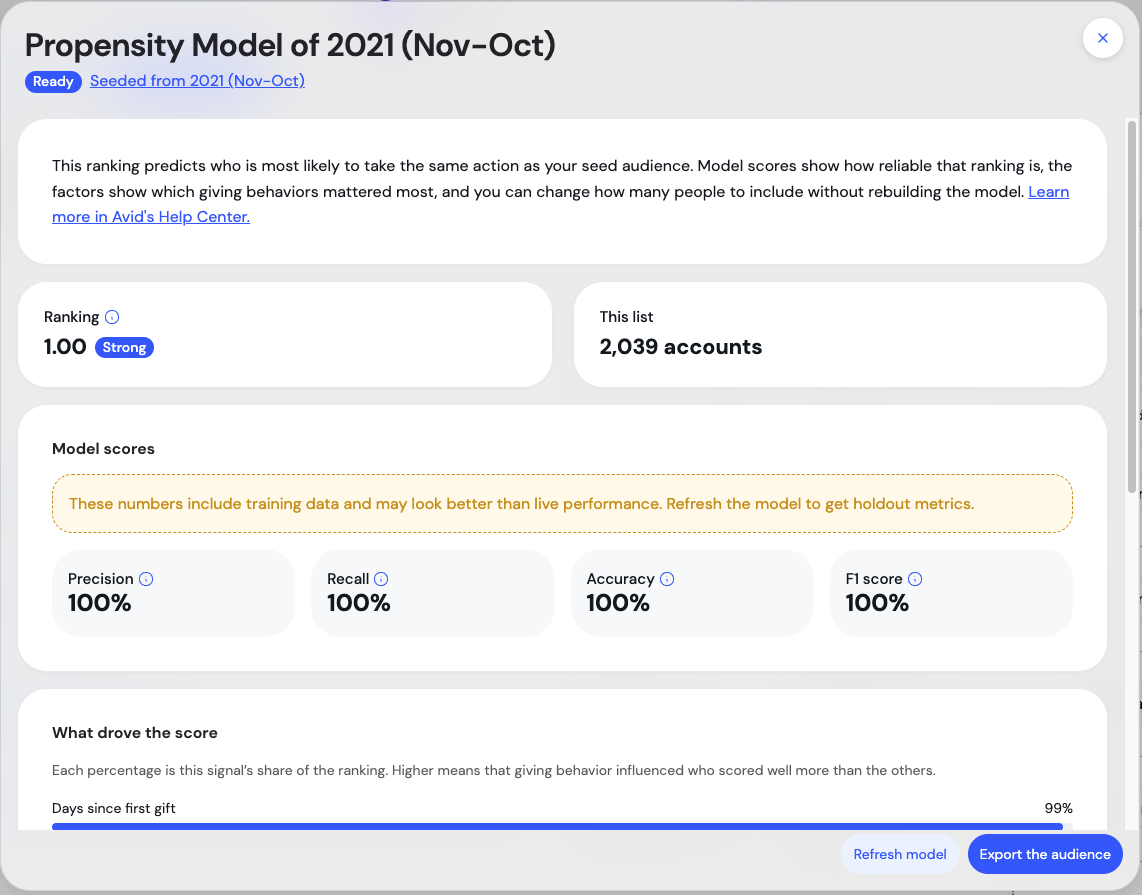Click the Precision 100% score card
This screenshot has width=1142, height=895.
point(173,593)
